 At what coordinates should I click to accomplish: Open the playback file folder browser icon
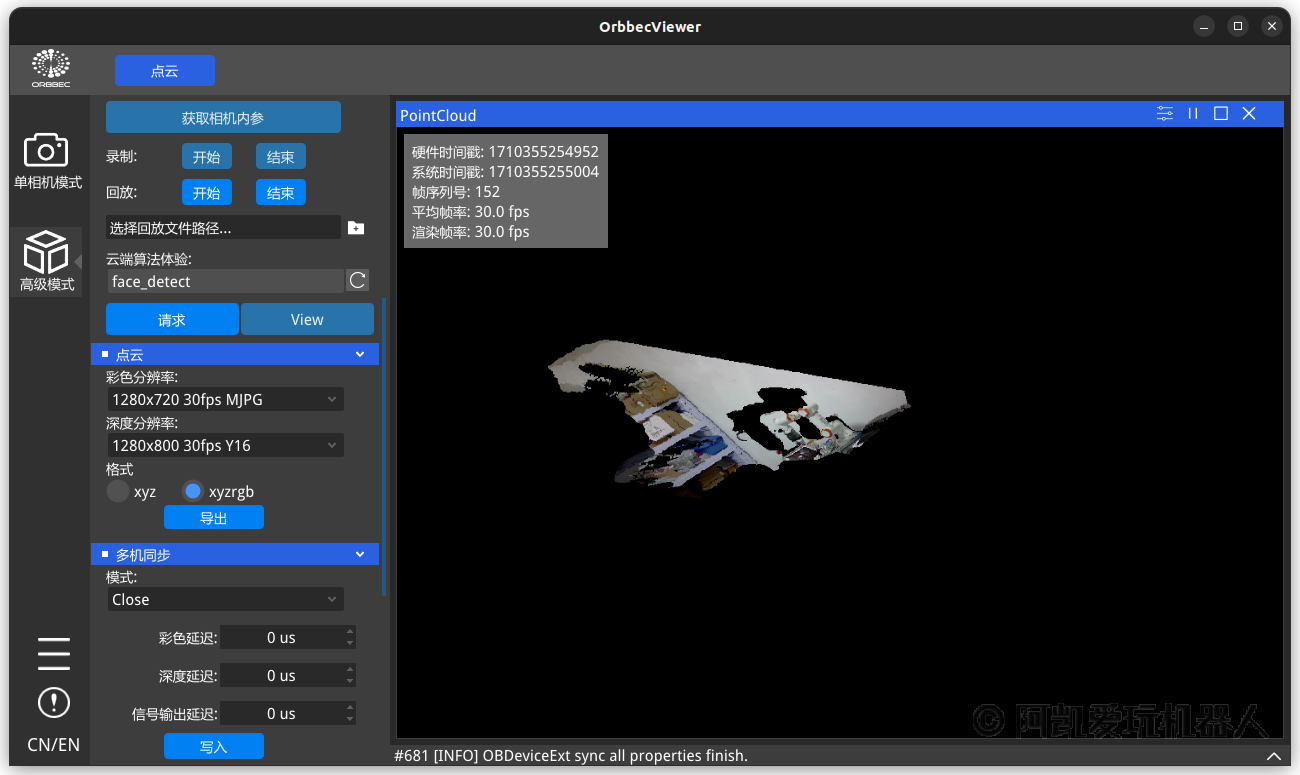[356, 228]
